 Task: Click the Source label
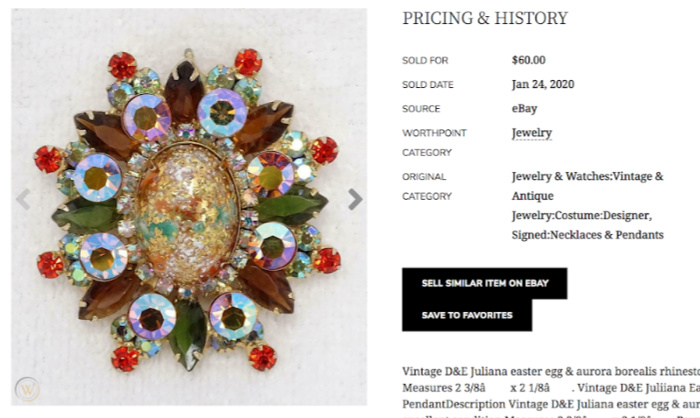[x=421, y=109]
